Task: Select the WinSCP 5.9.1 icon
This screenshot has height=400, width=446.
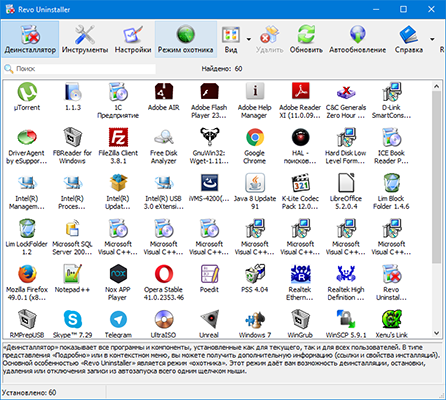Action: pyautogui.click(x=346, y=319)
